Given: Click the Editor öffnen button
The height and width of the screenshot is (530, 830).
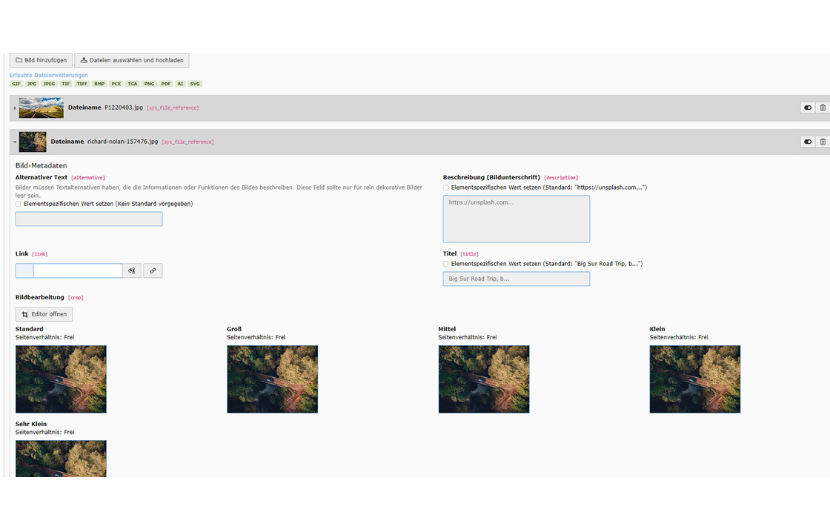Looking at the screenshot, I should [x=44, y=315].
